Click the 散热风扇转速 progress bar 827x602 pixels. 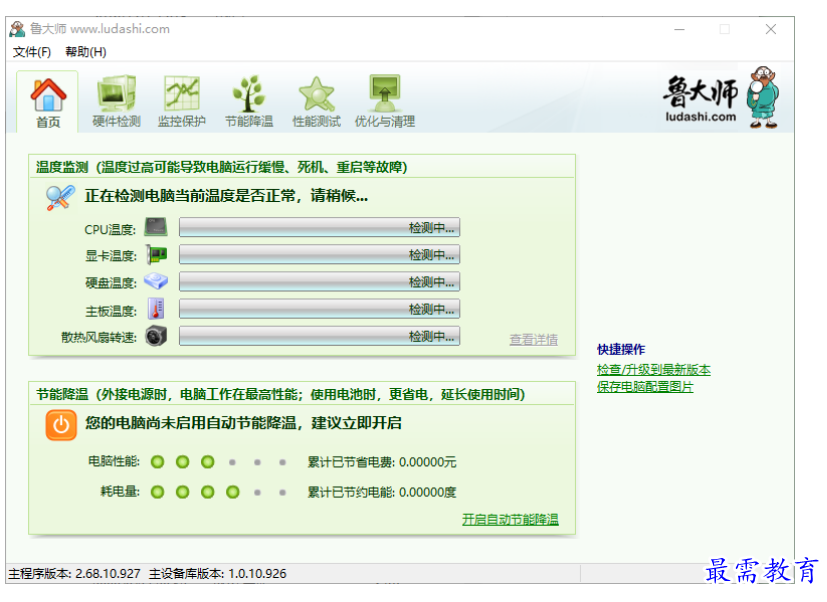coord(320,336)
